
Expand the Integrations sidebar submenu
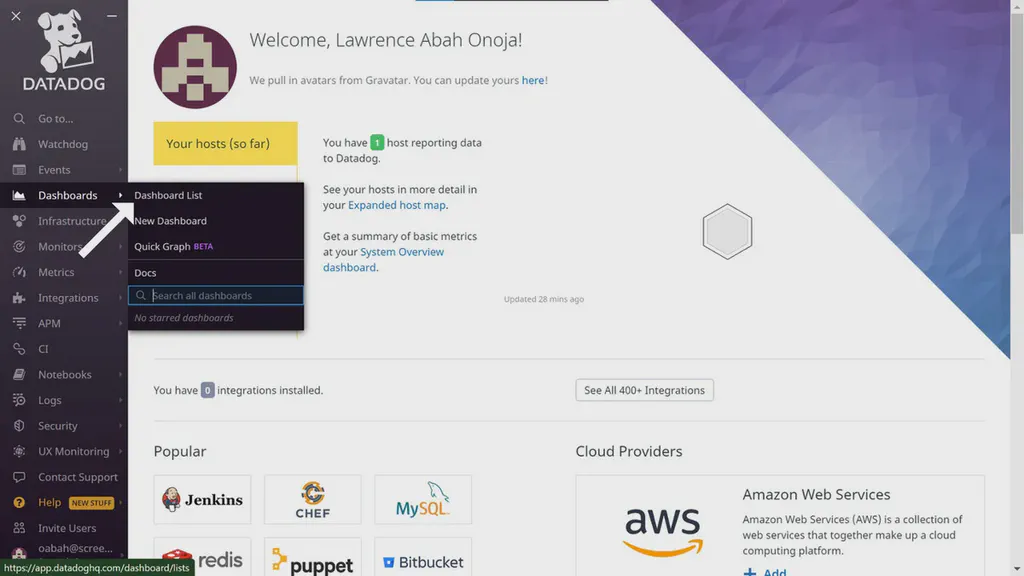(120, 297)
